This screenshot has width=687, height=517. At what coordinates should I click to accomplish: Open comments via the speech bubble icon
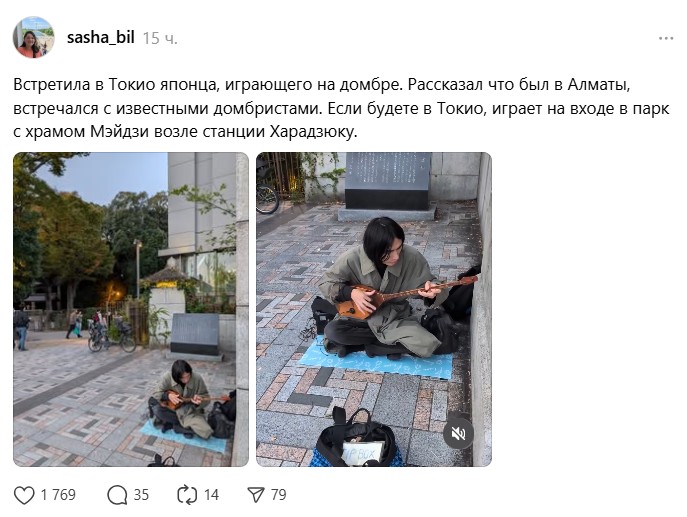point(117,495)
